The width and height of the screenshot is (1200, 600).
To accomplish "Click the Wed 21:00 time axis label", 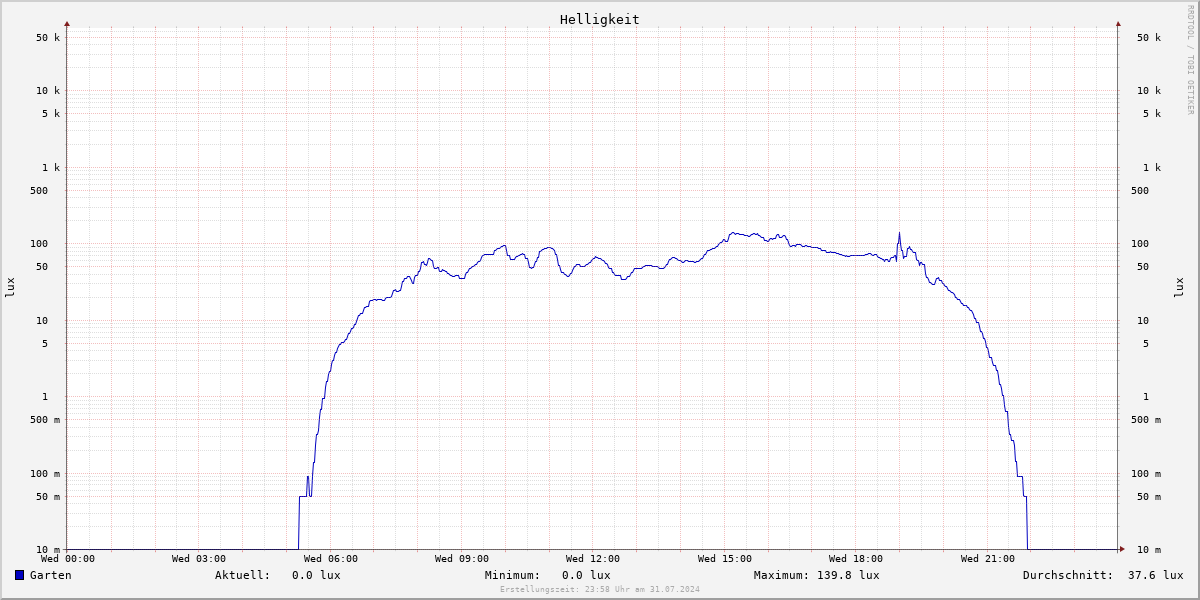I will [988, 559].
